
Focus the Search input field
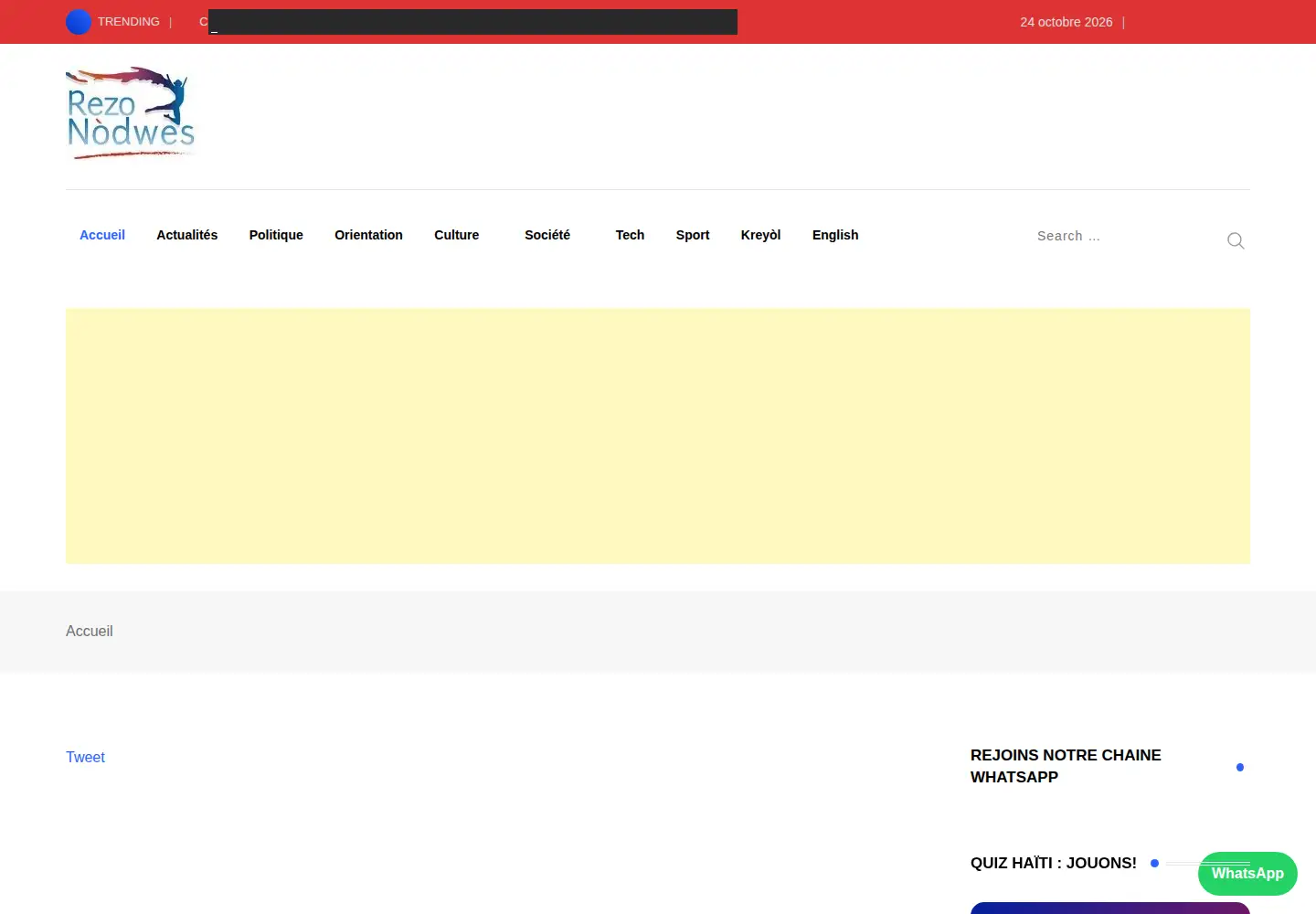click(1124, 236)
